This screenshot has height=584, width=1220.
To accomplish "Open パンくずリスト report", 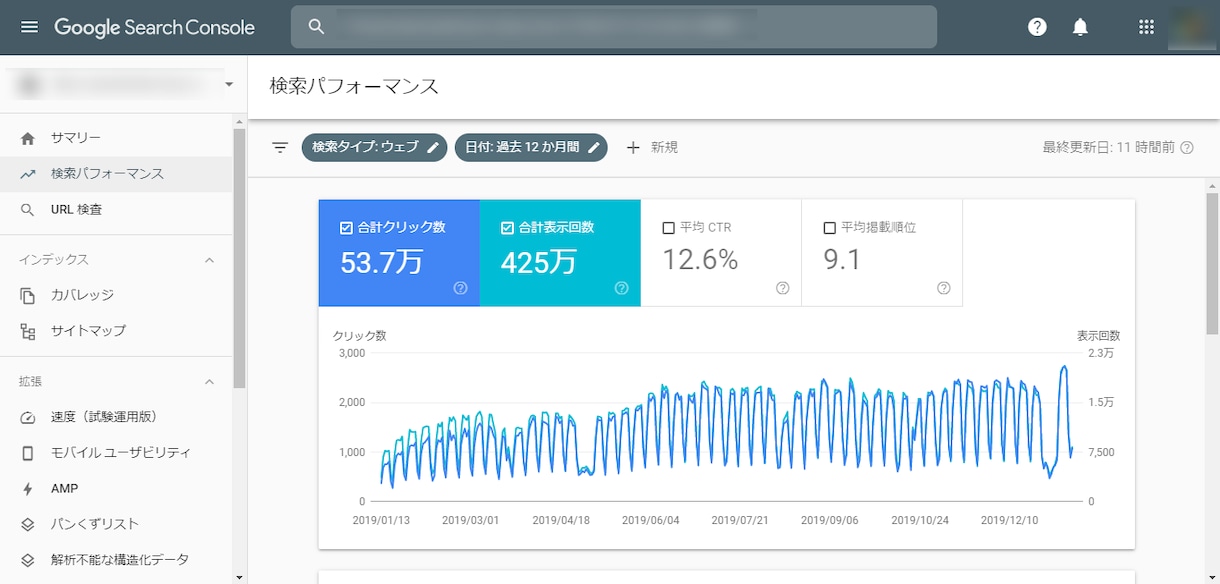I will tap(116, 524).
